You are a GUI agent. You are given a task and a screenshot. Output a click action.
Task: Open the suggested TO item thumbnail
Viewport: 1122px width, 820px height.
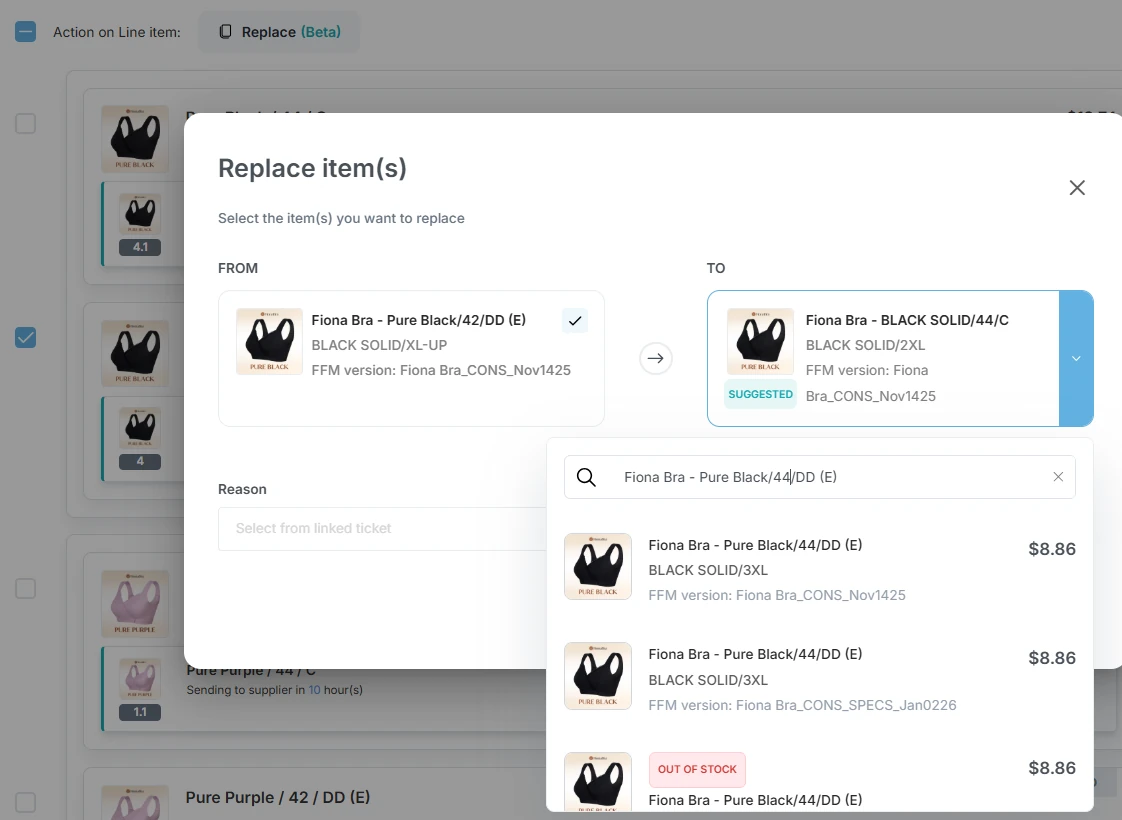[760, 341]
